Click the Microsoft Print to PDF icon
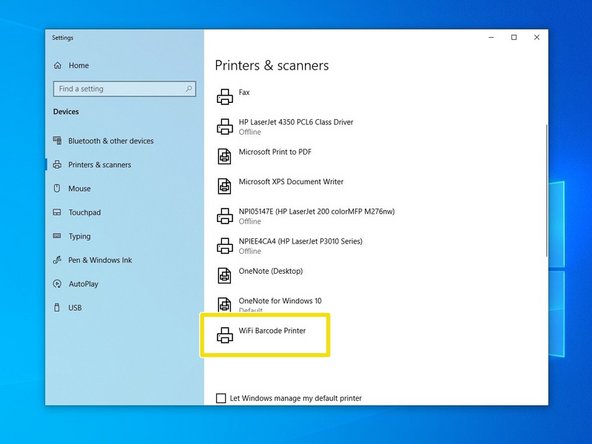The height and width of the screenshot is (444, 592). (x=225, y=156)
